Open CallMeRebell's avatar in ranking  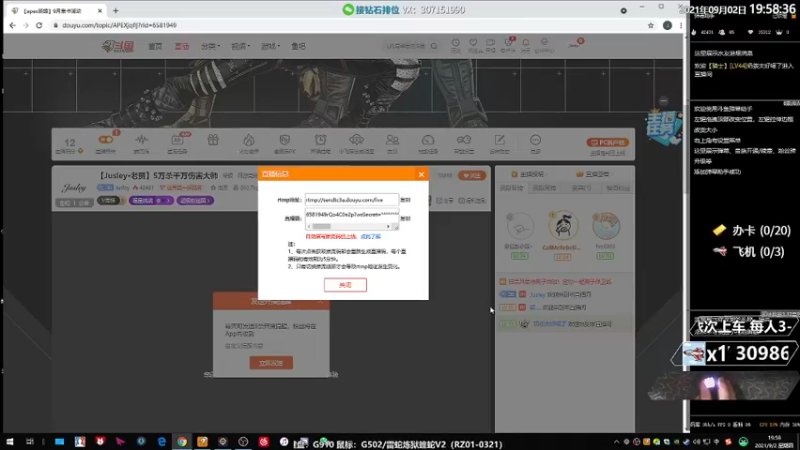point(563,225)
